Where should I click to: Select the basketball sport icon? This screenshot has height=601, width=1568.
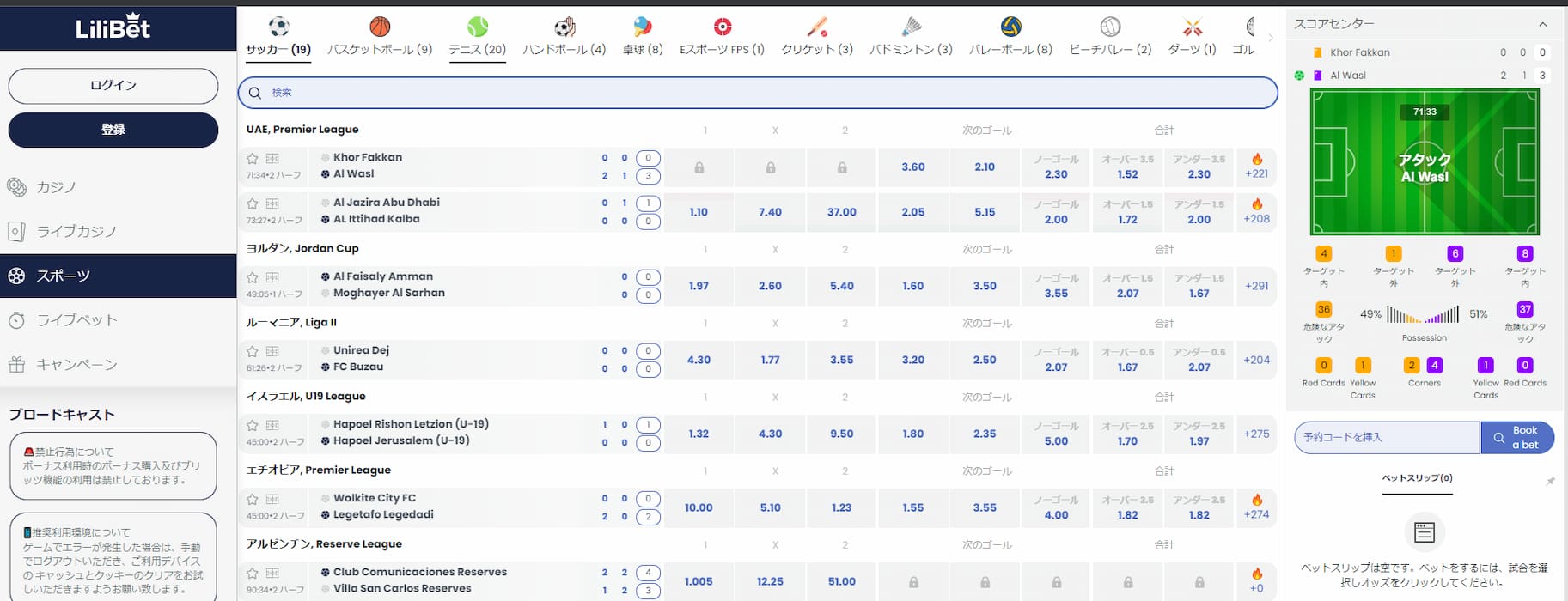380,27
